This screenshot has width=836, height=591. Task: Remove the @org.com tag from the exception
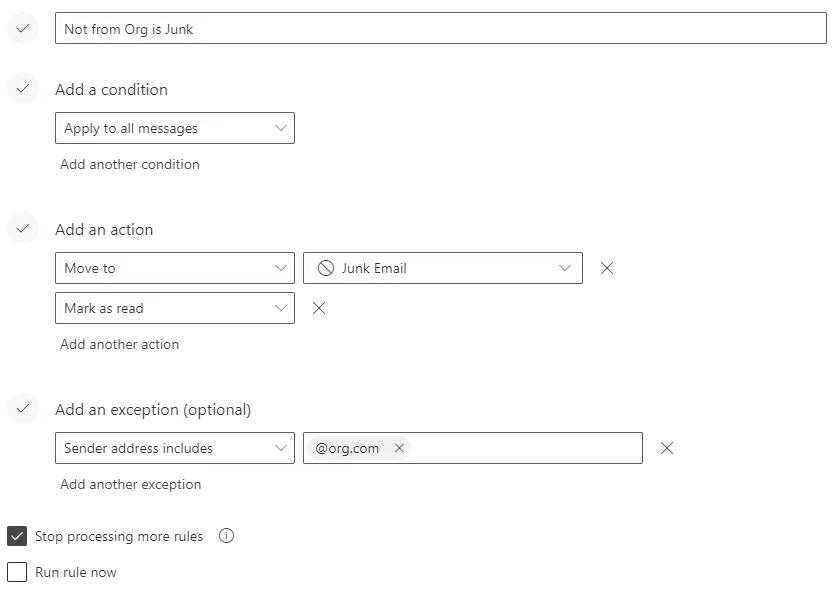[x=399, y=448]
